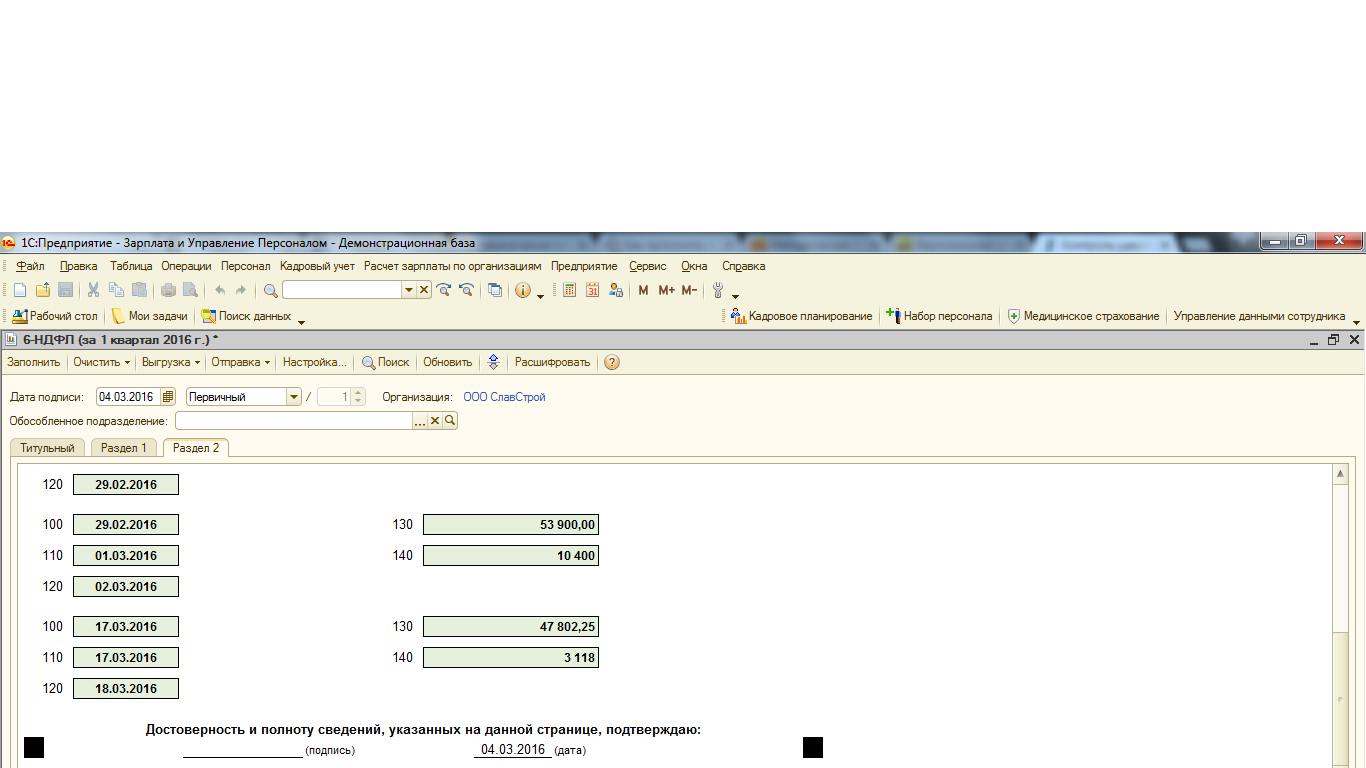
Task: Expand the Help icon dropdown arrow
Action: click(x=540, y=296)
